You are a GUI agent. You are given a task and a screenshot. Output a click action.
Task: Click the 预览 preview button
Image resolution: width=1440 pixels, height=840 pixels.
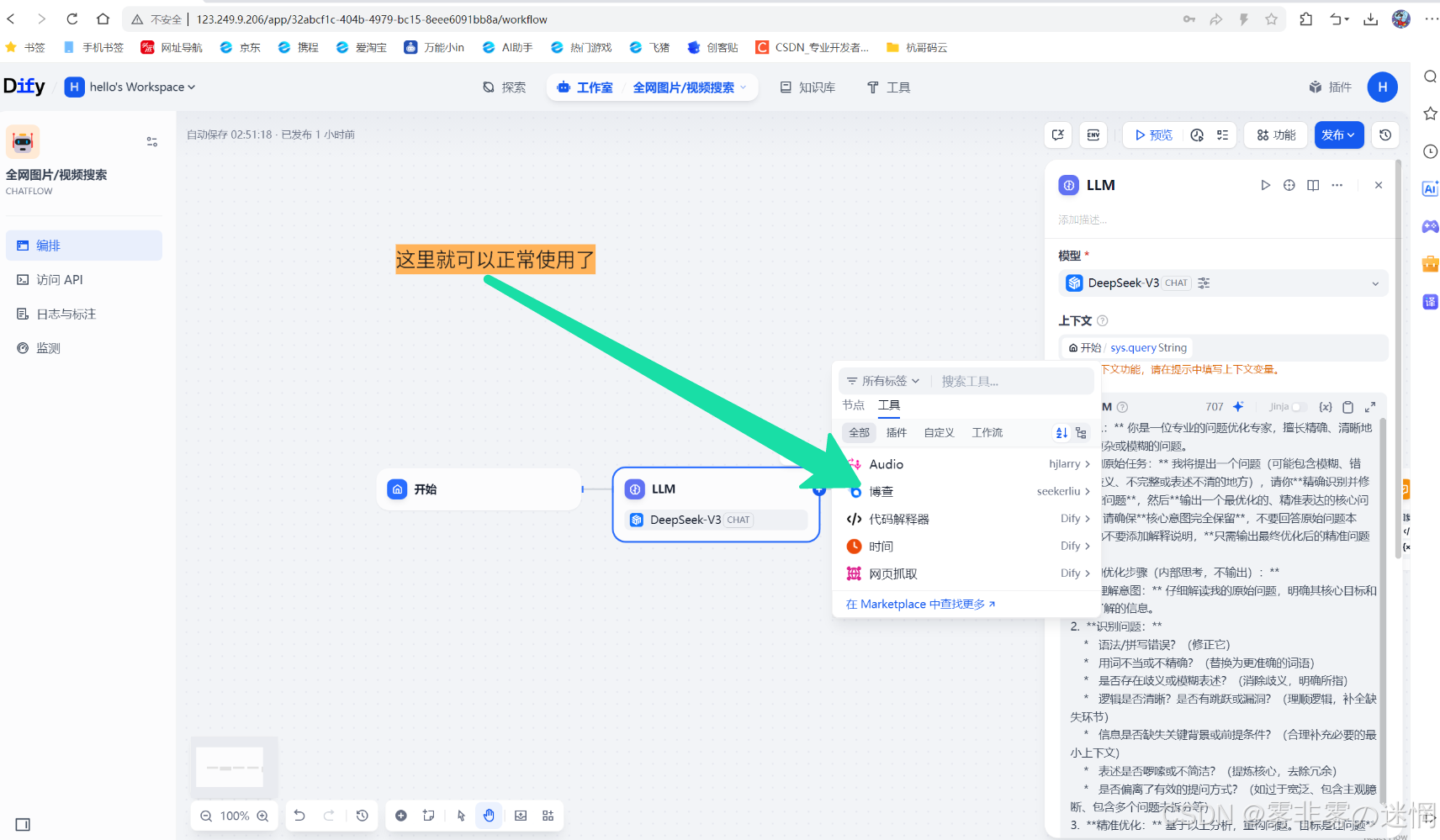1153,135
